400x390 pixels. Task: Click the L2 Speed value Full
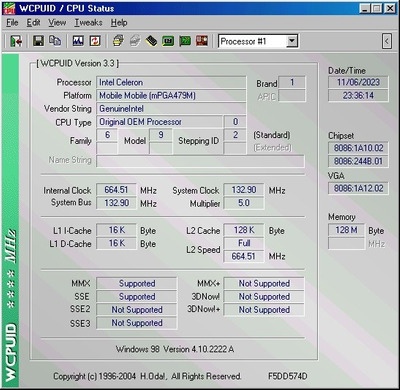244,243
